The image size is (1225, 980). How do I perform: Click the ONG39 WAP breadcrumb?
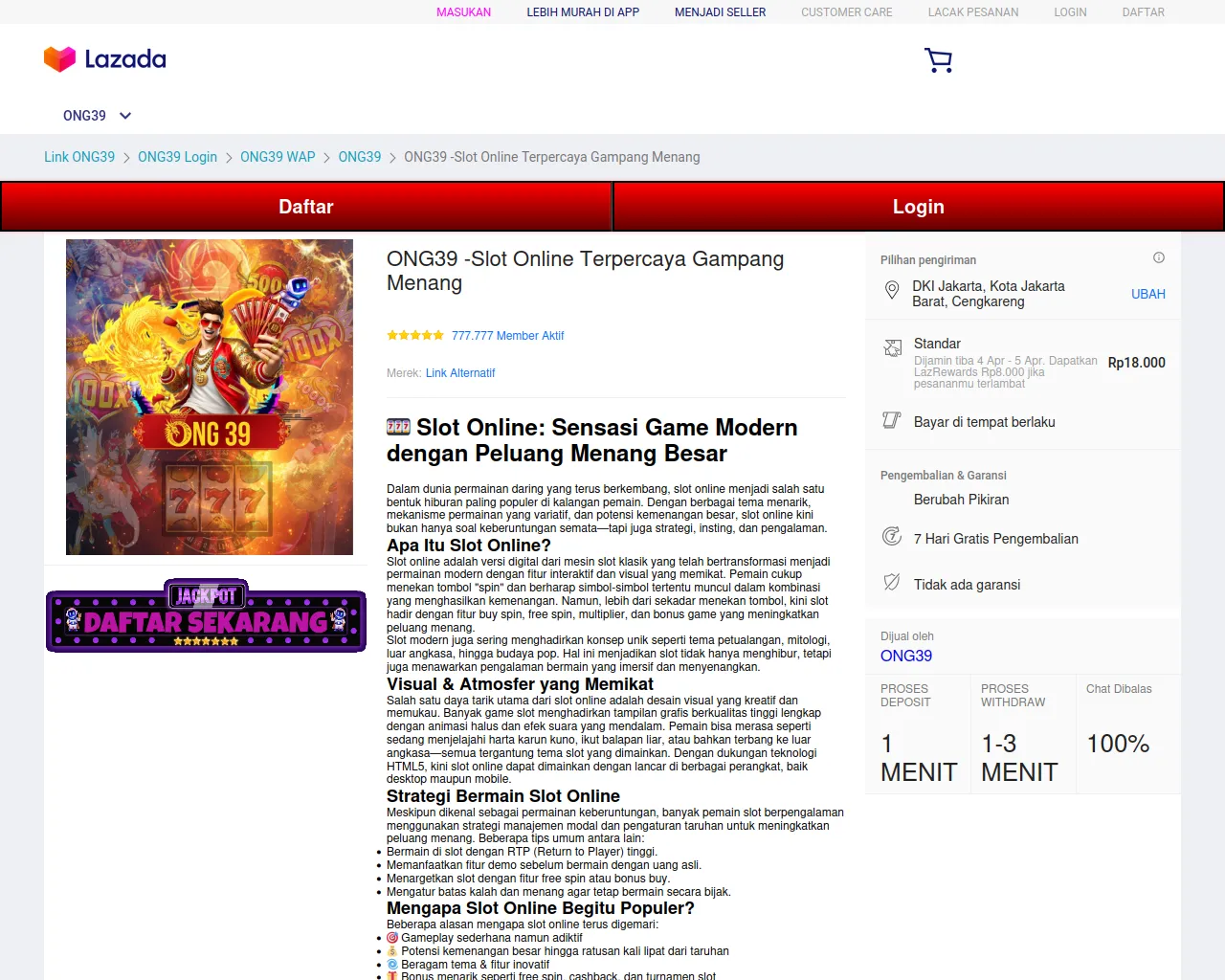278,157
